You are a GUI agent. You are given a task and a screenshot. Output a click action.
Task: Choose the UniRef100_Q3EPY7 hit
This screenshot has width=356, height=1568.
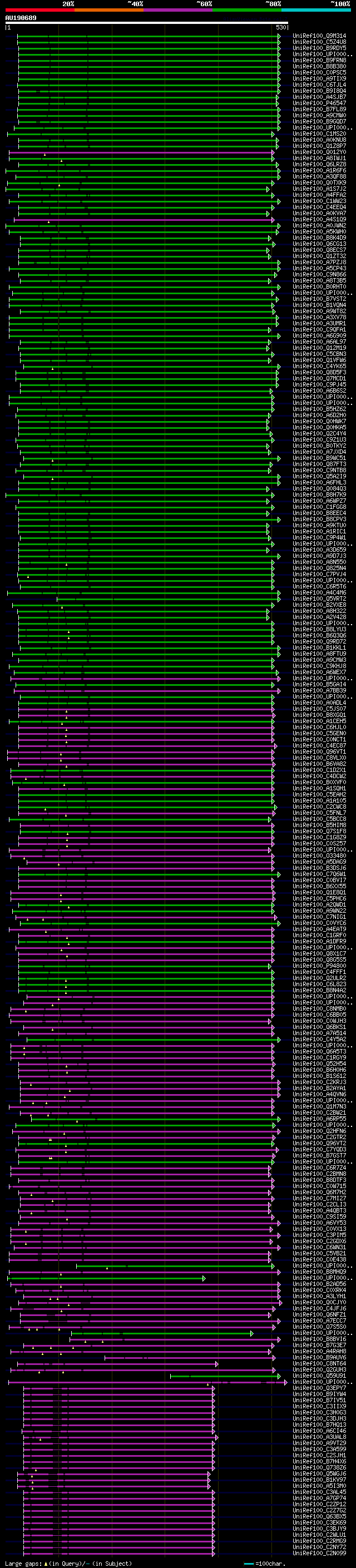[319, 1388]
